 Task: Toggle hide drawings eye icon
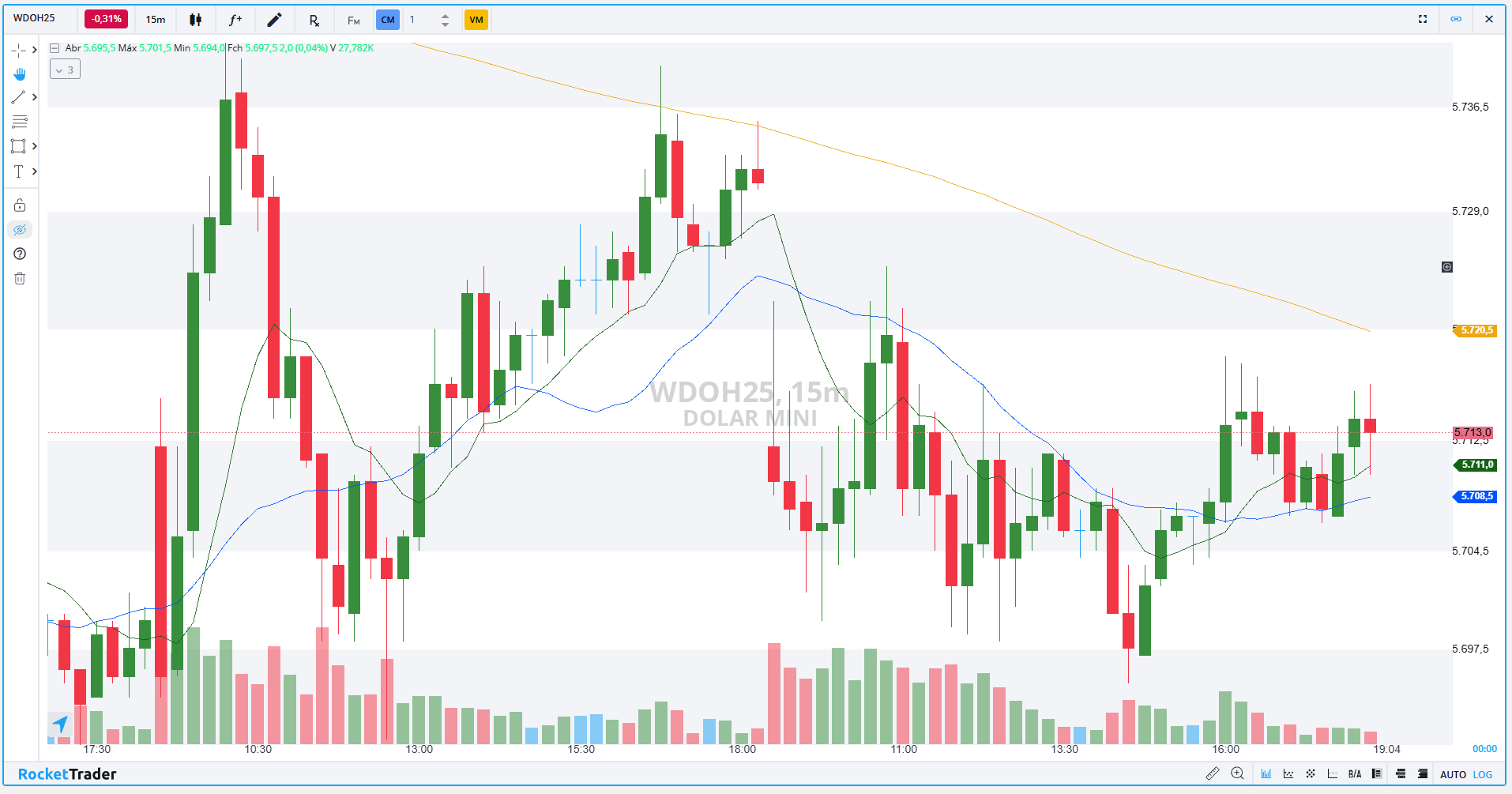(20, 230)
